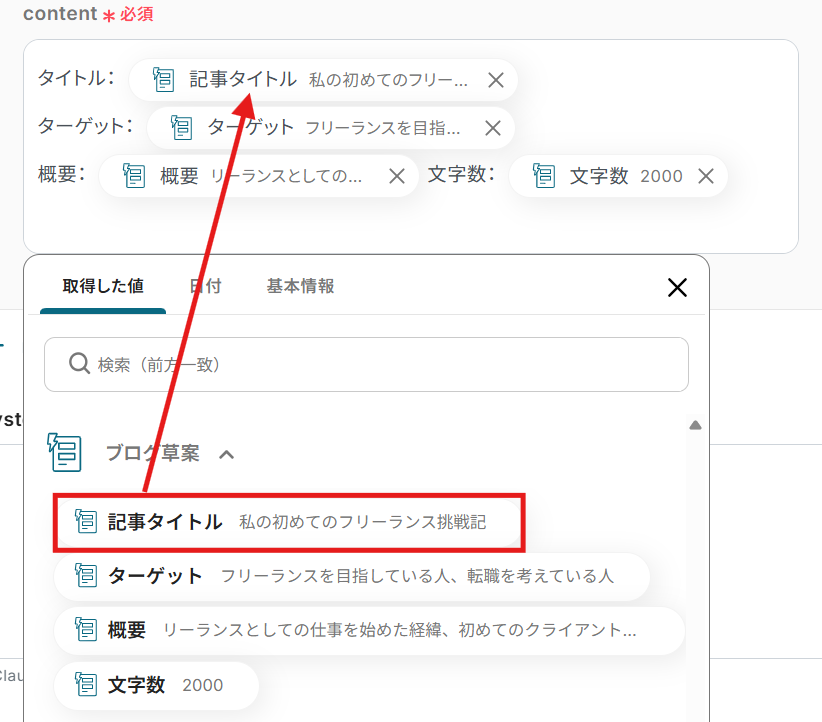
Task: Remove the 概要 chip from content field
Action: point(397,176)
